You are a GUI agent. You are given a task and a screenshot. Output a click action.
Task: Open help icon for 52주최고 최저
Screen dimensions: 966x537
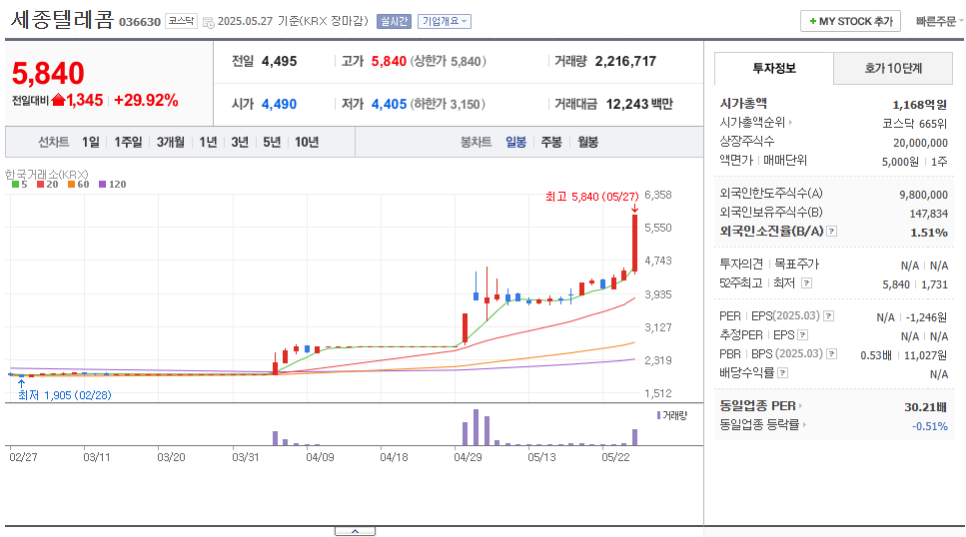coord(806,283)
